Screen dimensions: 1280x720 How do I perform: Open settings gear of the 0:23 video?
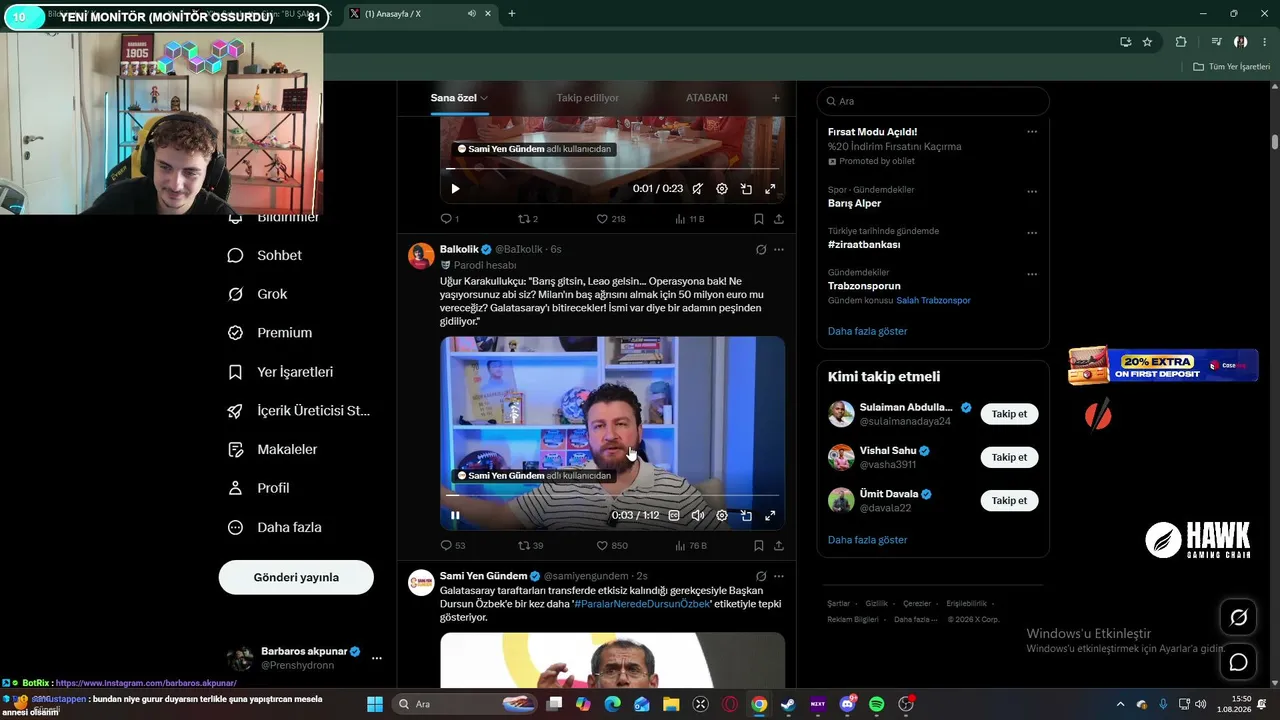722,189
